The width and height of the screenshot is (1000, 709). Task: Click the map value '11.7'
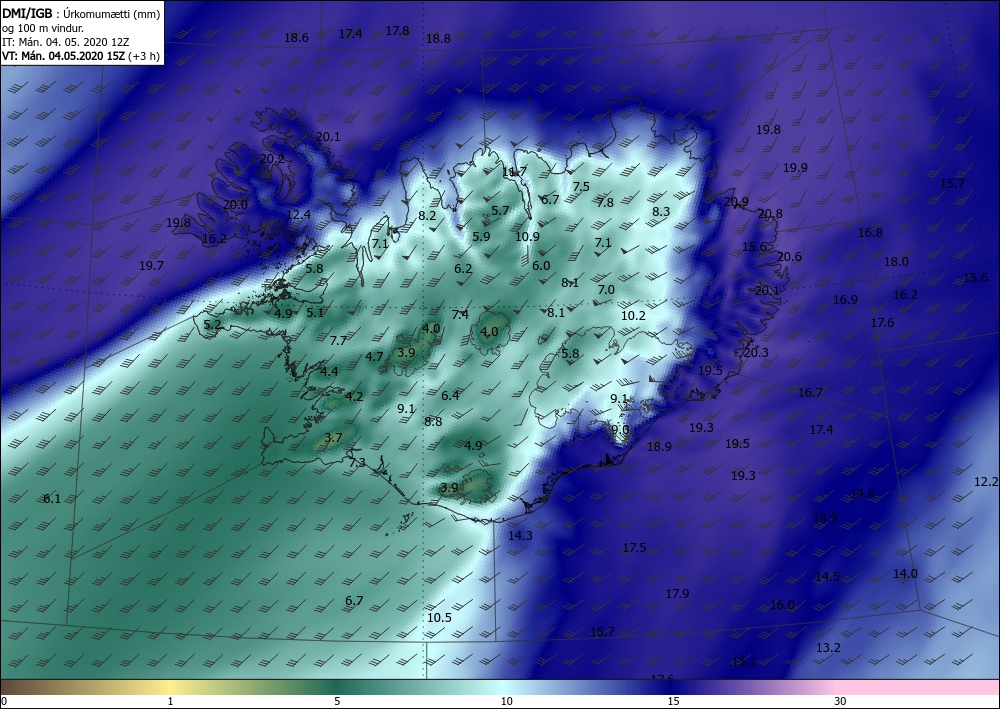tap(514, 172)
